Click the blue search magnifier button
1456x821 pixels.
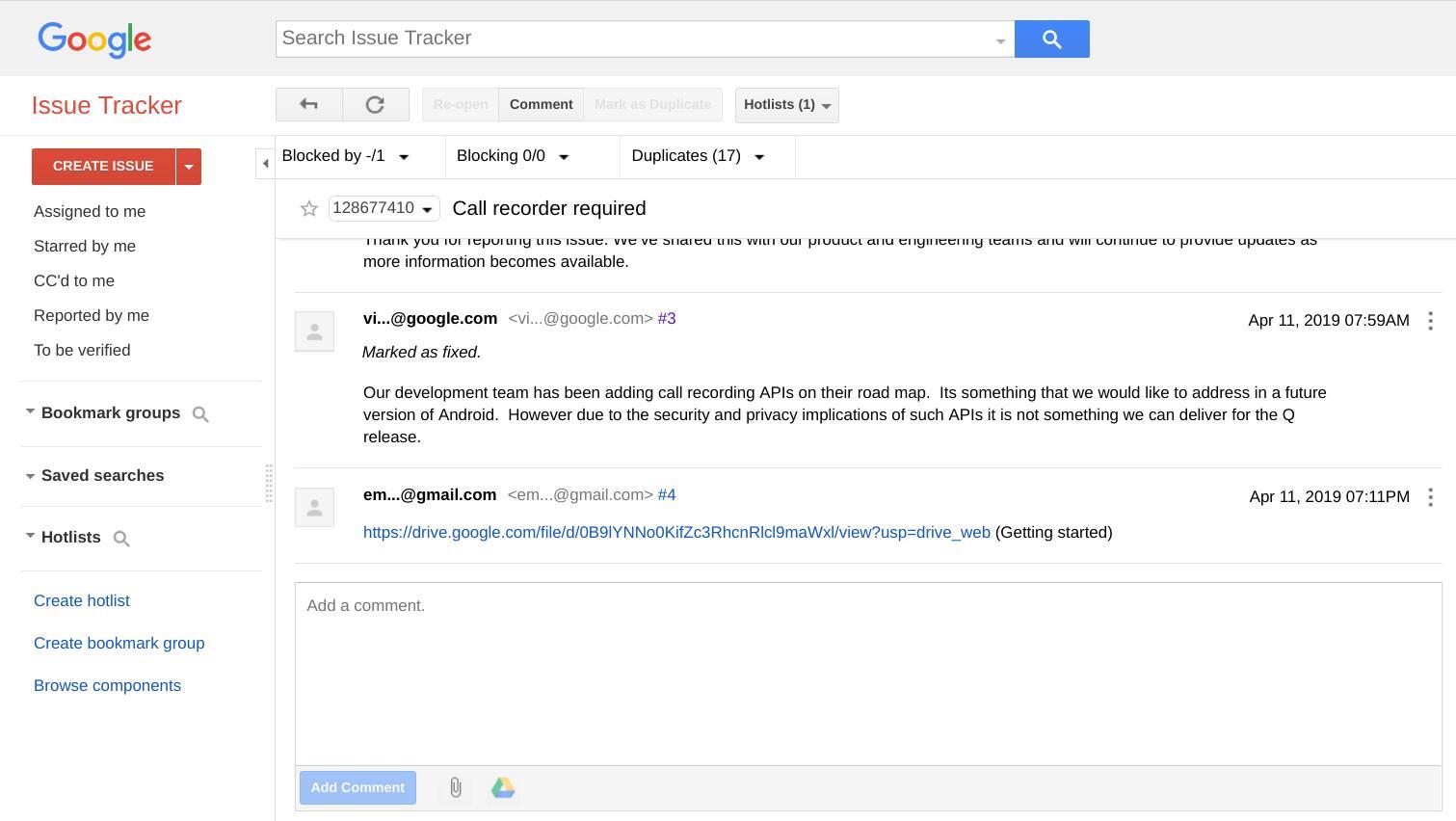point(1052,39)
